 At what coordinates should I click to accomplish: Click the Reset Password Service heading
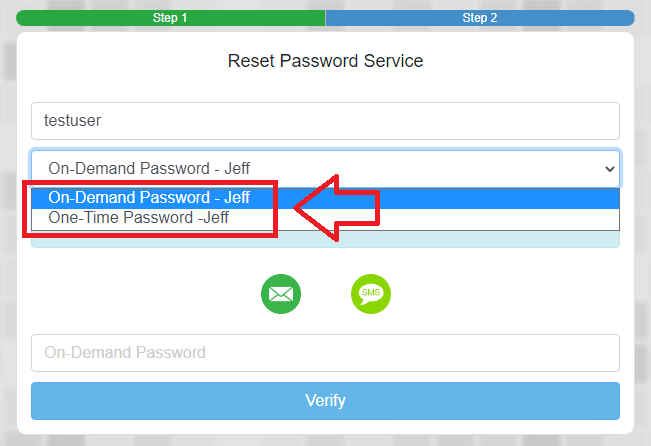[x=325, y=61]
